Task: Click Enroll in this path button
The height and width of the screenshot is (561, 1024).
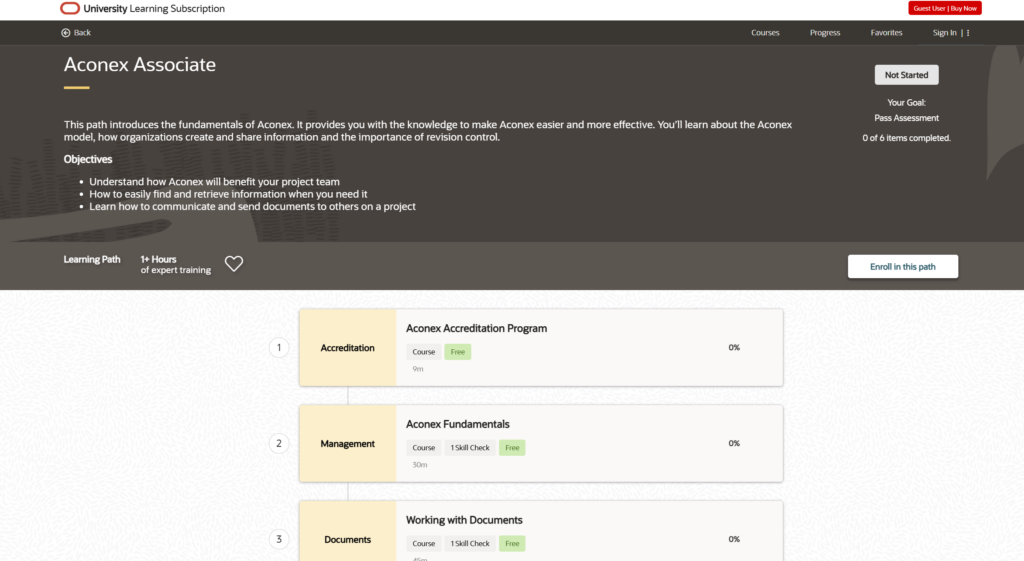Action: [903, 267]
